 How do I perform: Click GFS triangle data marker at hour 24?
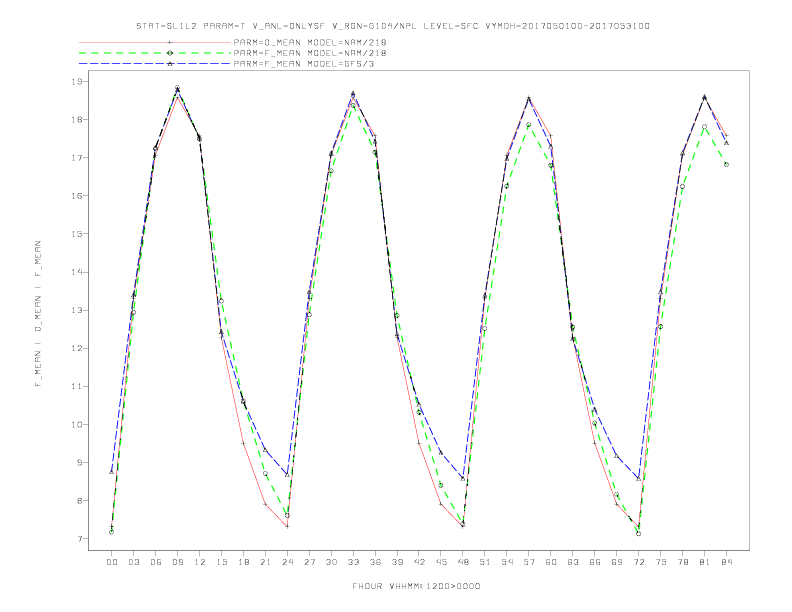click(x=287, y=475)
